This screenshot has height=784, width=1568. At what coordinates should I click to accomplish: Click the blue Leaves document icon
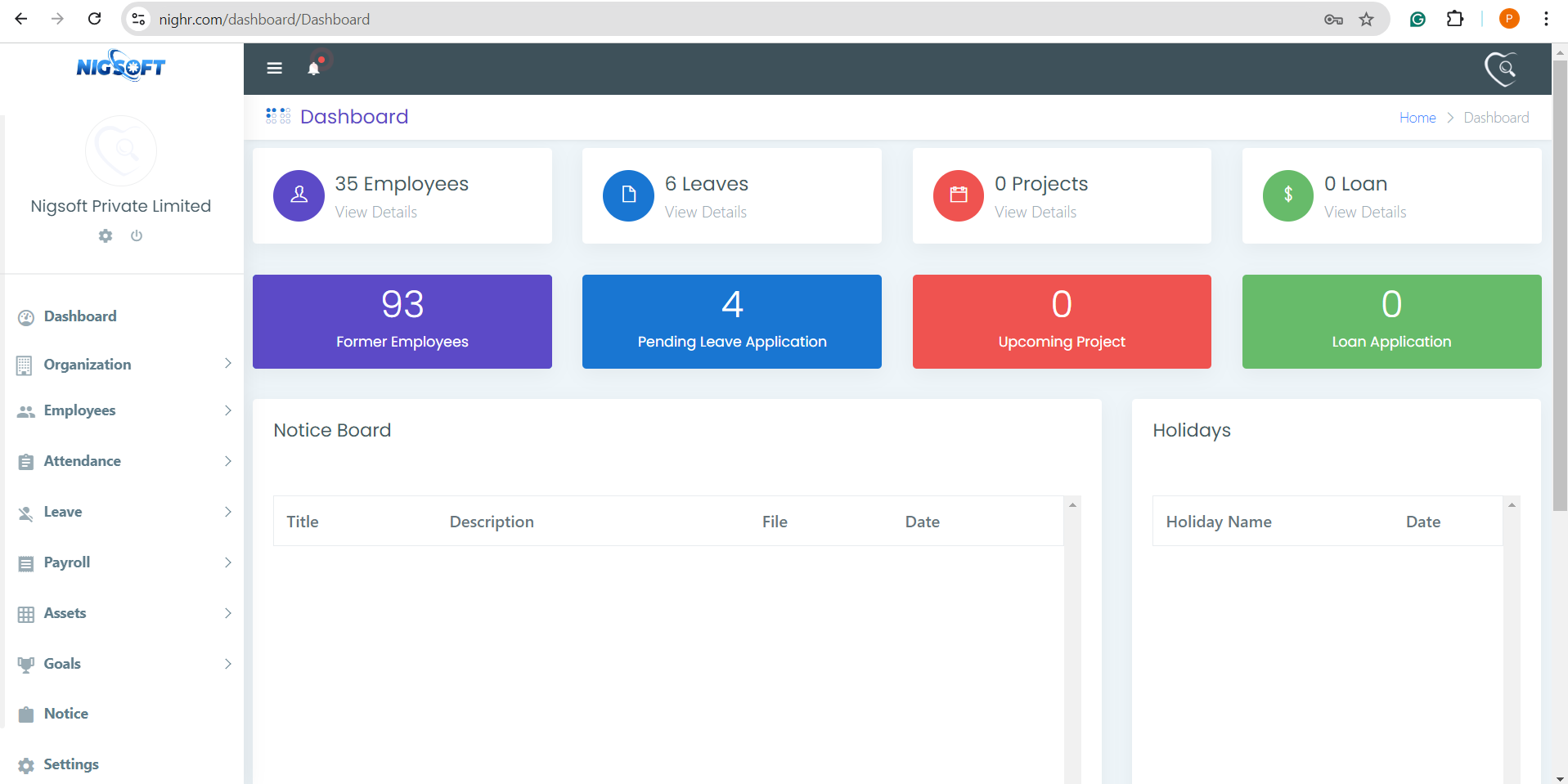pos(628,195)
